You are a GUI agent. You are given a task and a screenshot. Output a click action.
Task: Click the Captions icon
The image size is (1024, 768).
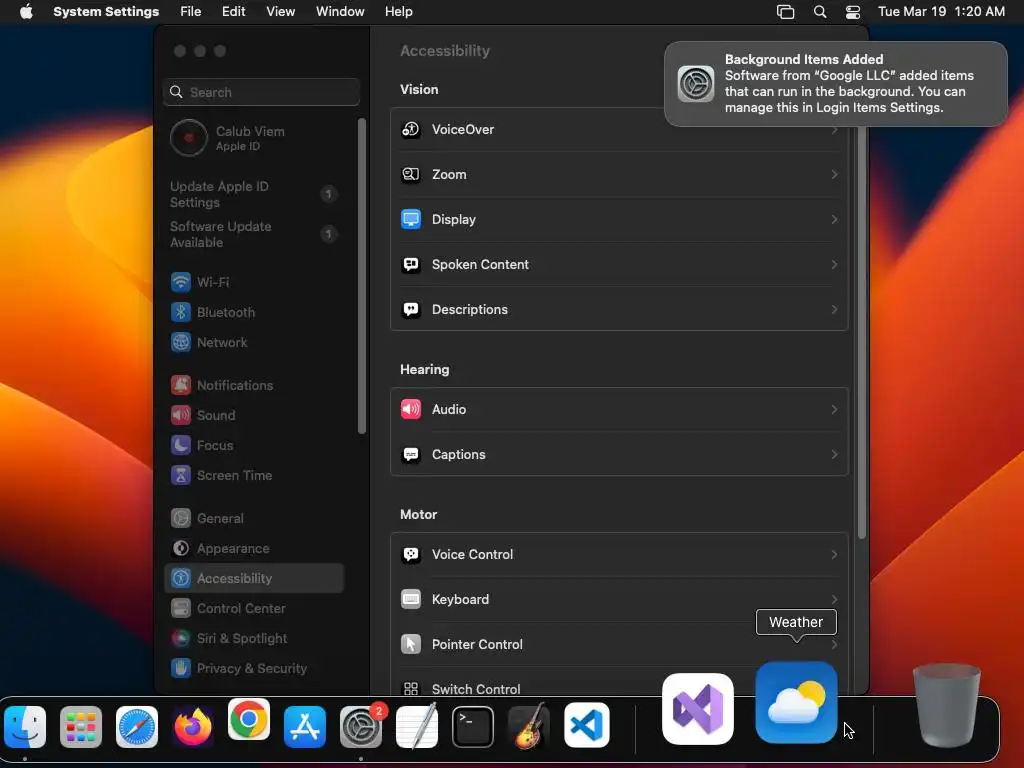410,455
